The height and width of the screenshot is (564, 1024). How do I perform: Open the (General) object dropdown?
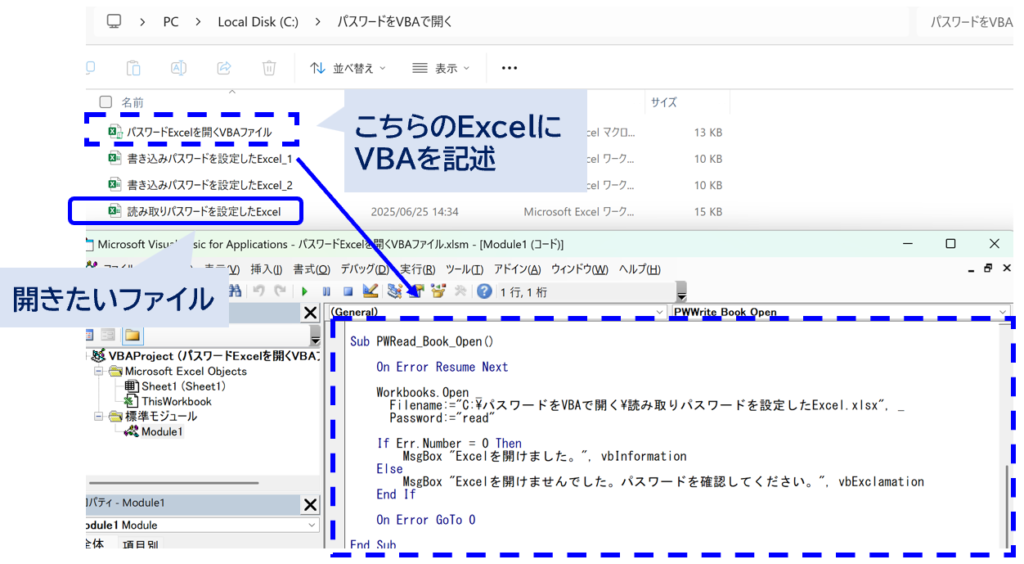(659, 312)
